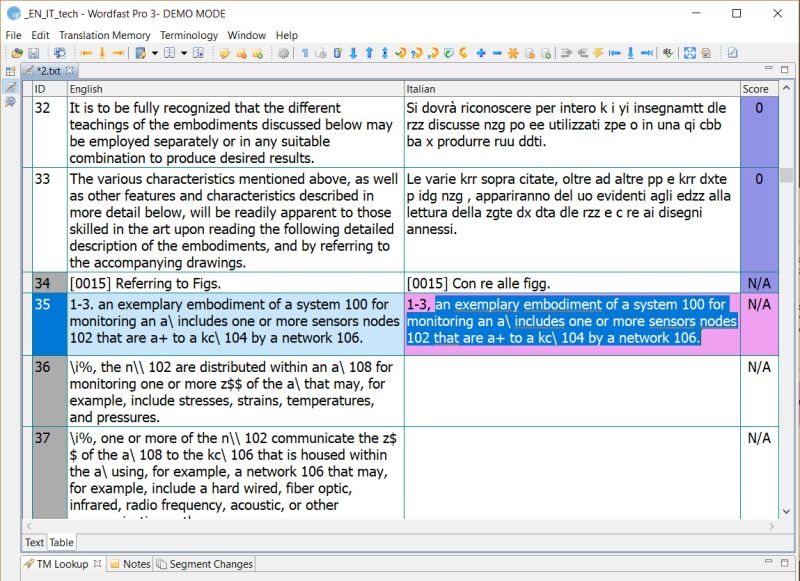This screenshot has width=800, height=581.
Task: Click the gear settings icon in toolbar
Action: [x=284, y=53]
